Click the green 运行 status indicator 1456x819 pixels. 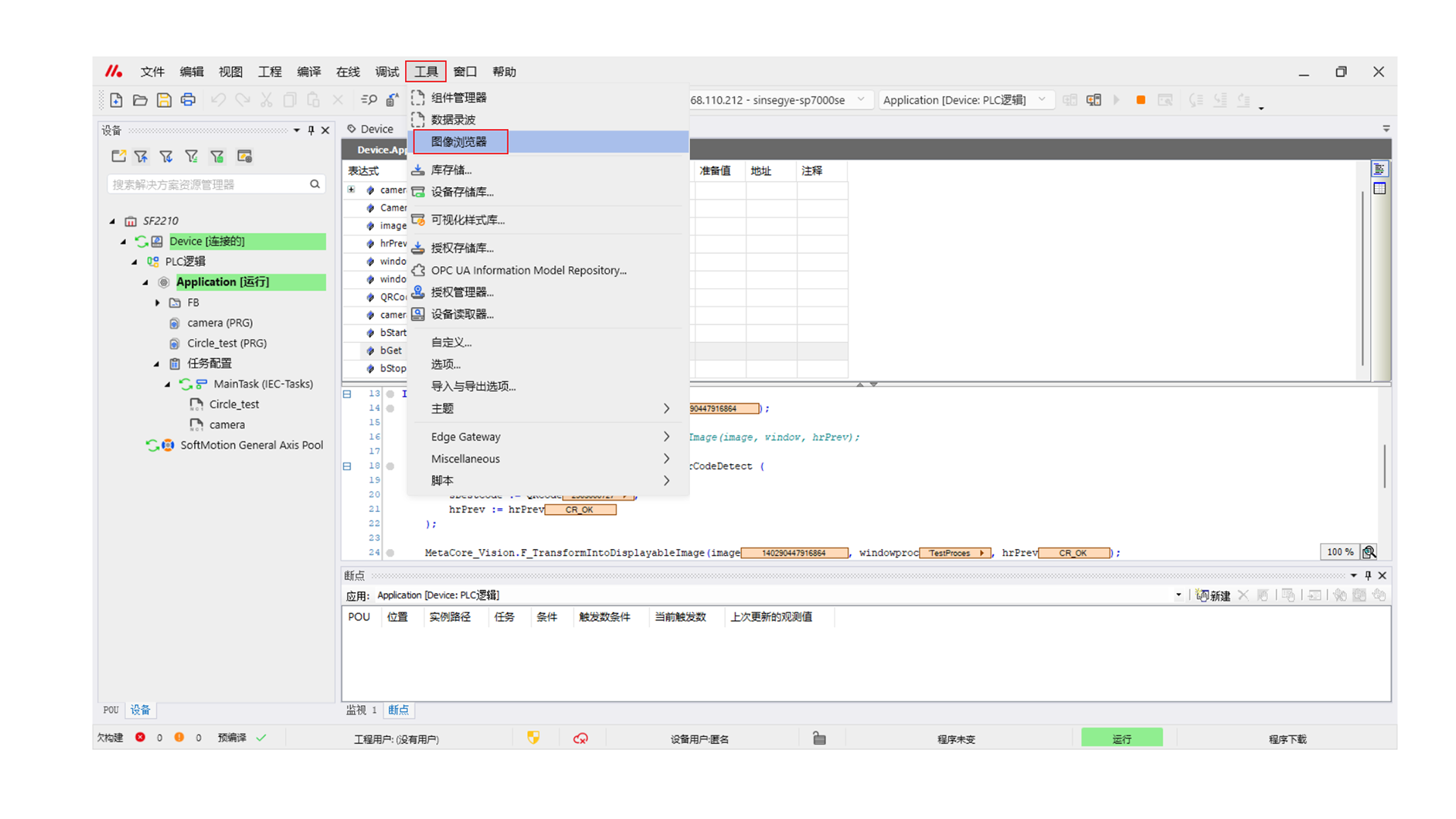click(1121, 739)
